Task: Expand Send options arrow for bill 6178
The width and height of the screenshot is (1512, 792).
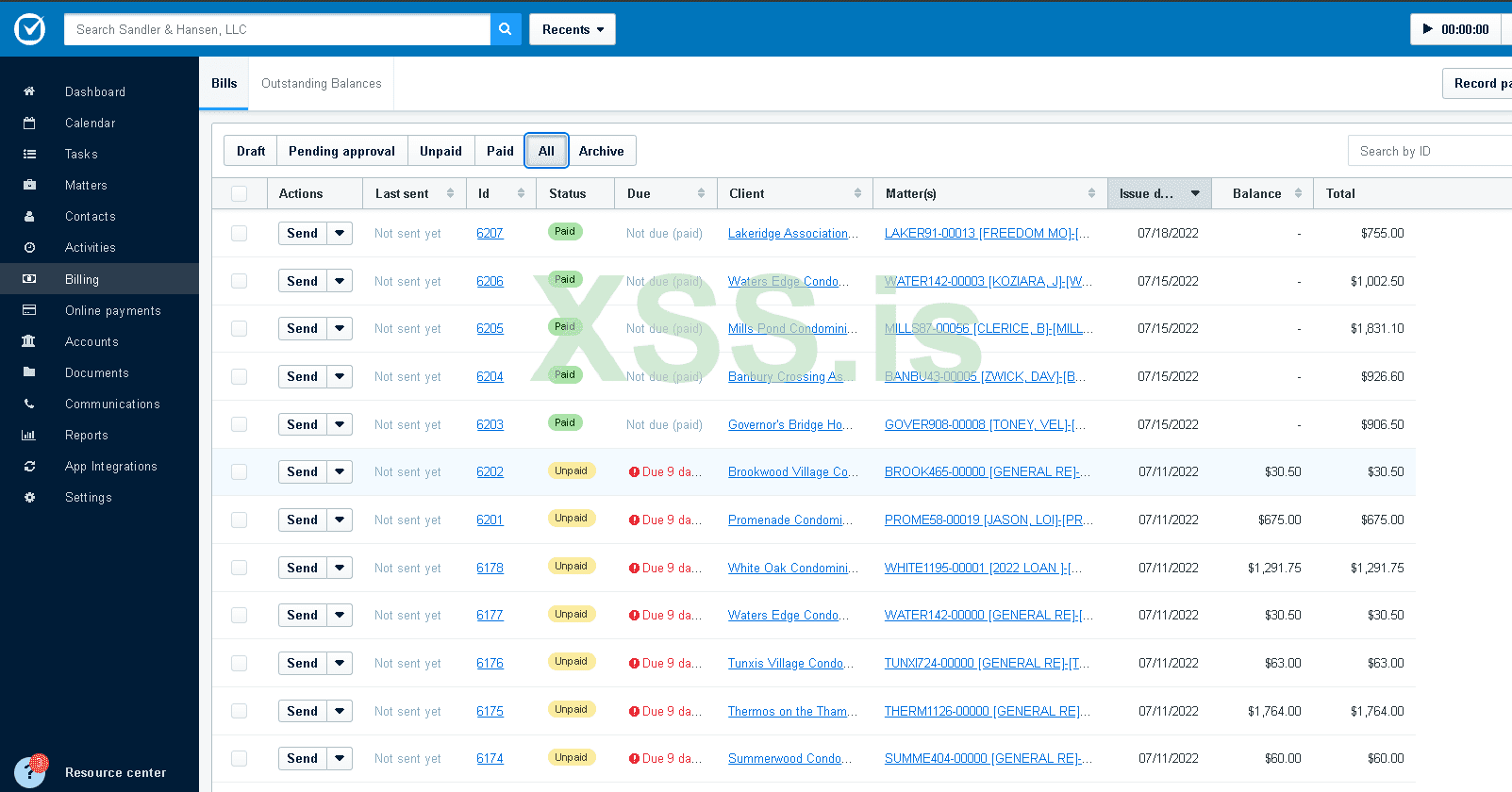Action: (x=340, y=568)
